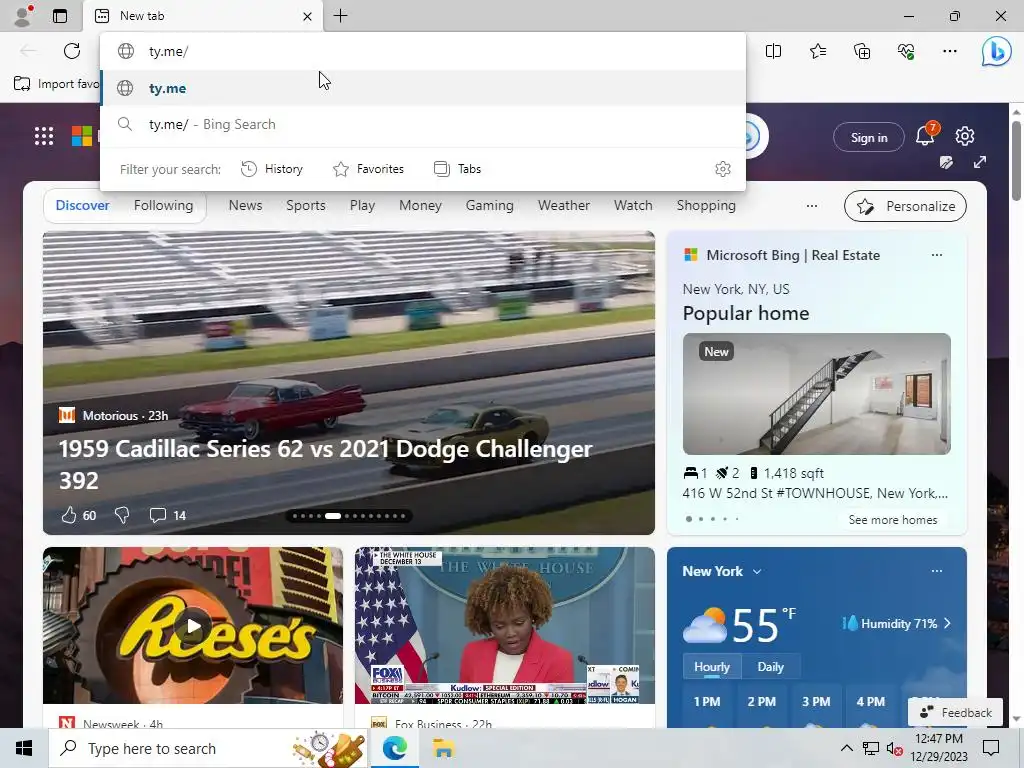Like the Cadillac article thumbs up
The height and width of the screenshot is (768, 1024).
click(x=69, y=515)
